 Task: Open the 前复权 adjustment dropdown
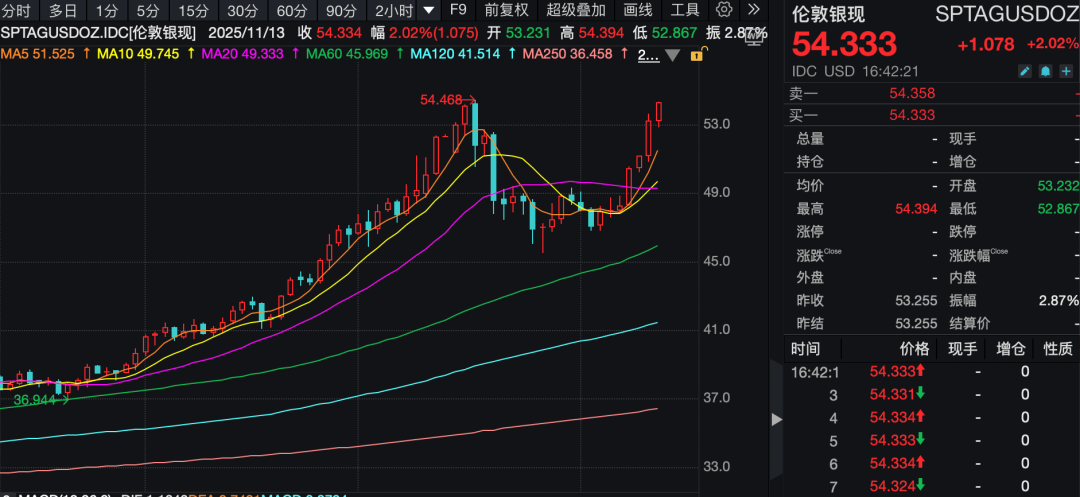click(x=506, y=10)
